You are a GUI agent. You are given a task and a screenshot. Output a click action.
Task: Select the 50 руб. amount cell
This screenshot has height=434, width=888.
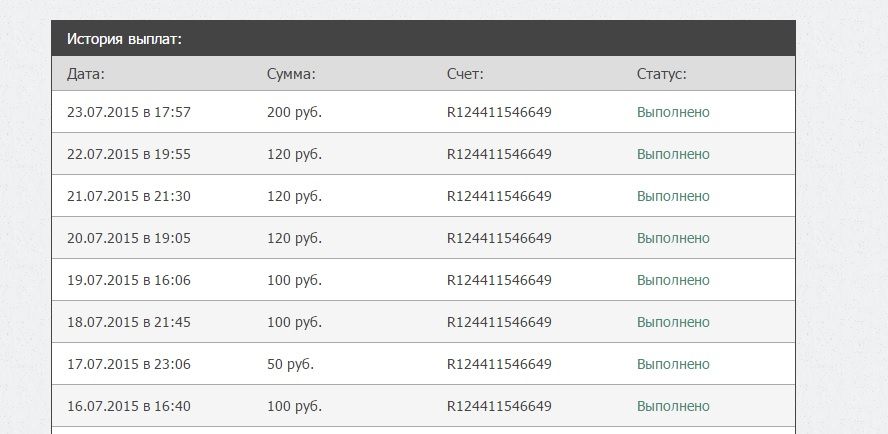pos(290,364)
